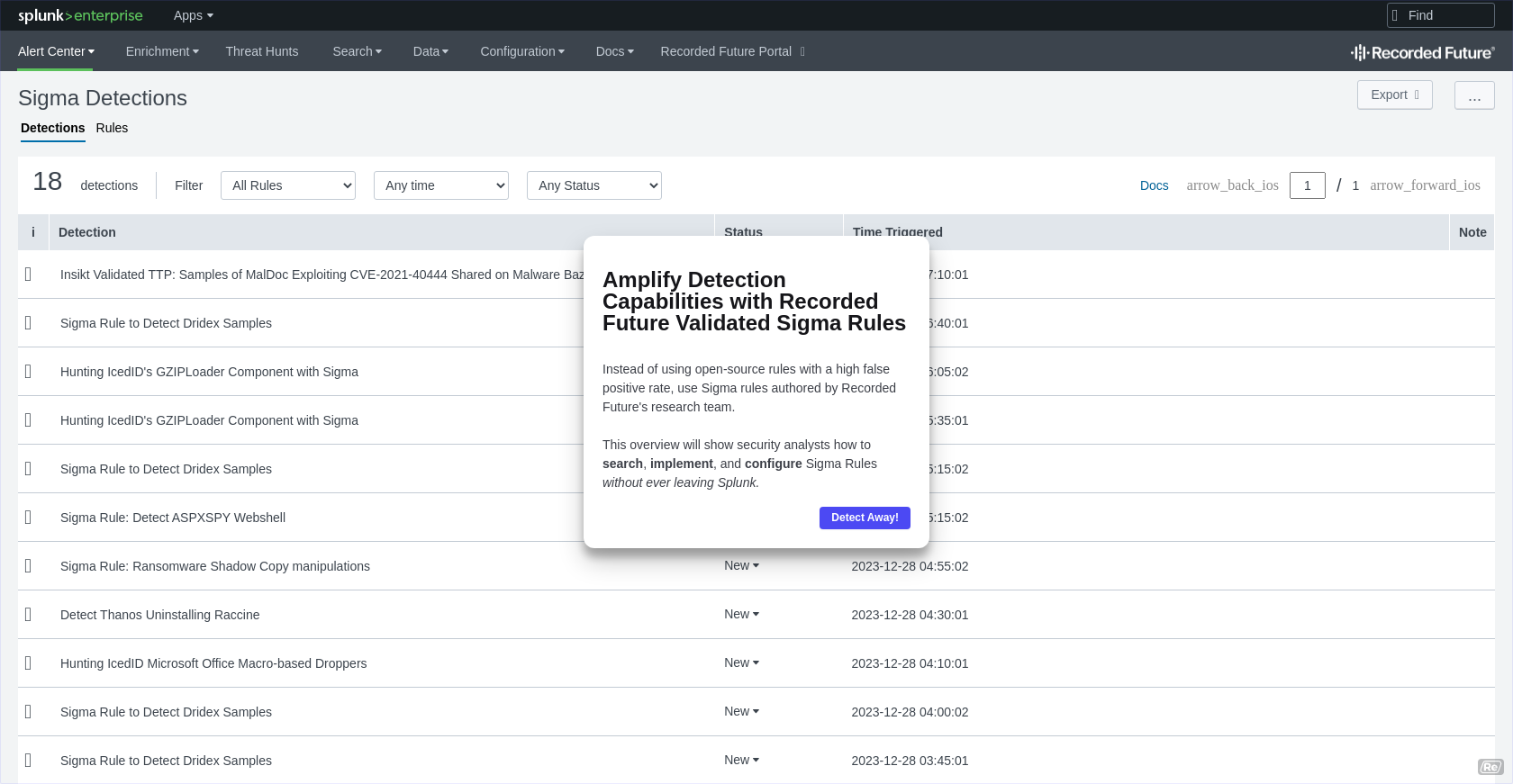Open the Any time filter dropdown
1513x784 pixels.
(441, 185)
